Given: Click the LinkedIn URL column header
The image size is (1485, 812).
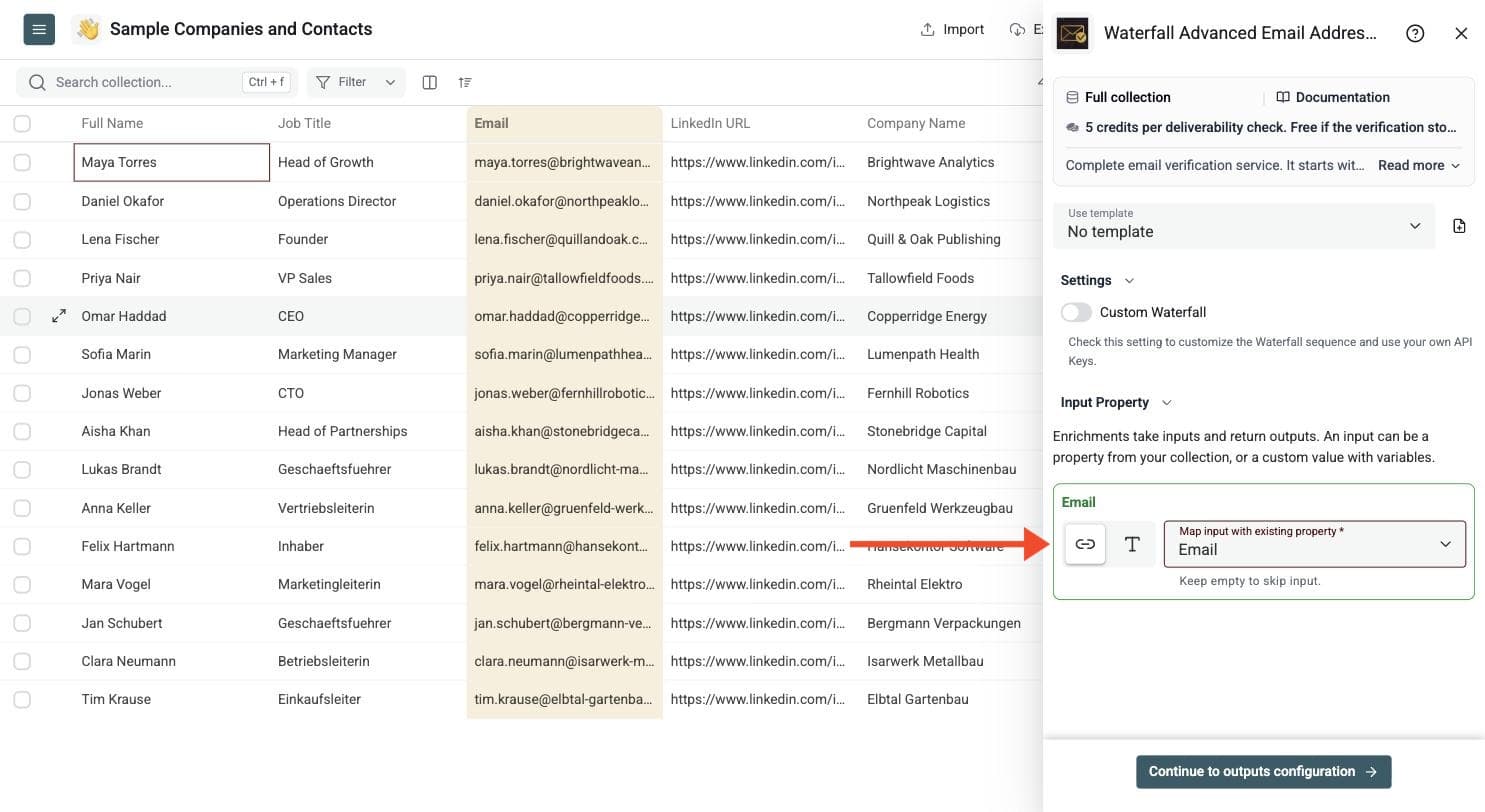Looking at the screenshot, I should pyautogui.click(x=761, y=124).
